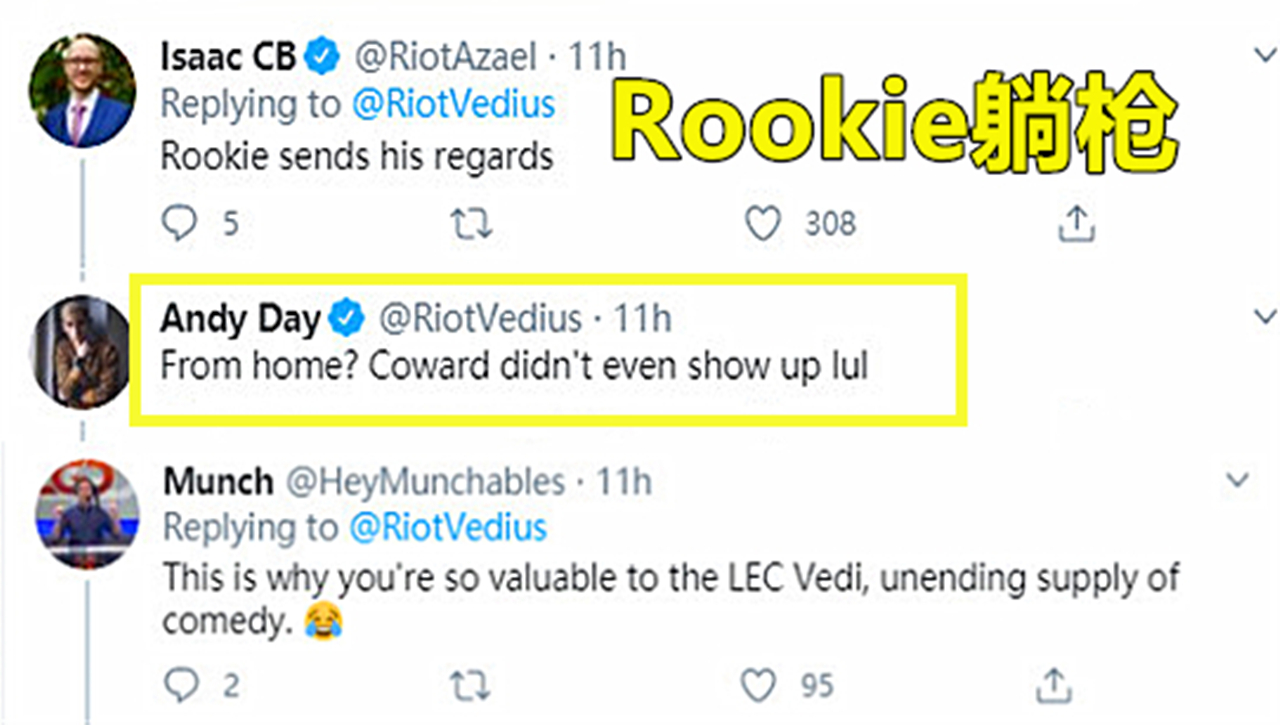Screen dimensions: 1280x725
Task: Like Munch's tweet with 95 likes
Action: point(759,686)
